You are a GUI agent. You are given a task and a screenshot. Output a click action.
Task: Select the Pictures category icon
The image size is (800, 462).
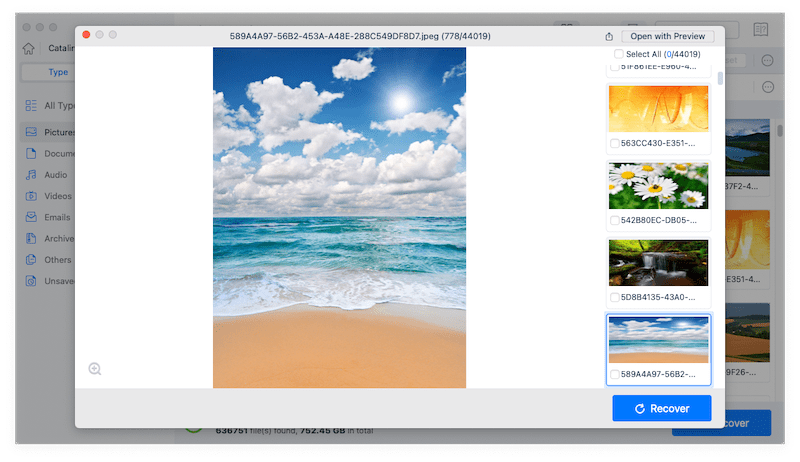click(x=31, y=132)
